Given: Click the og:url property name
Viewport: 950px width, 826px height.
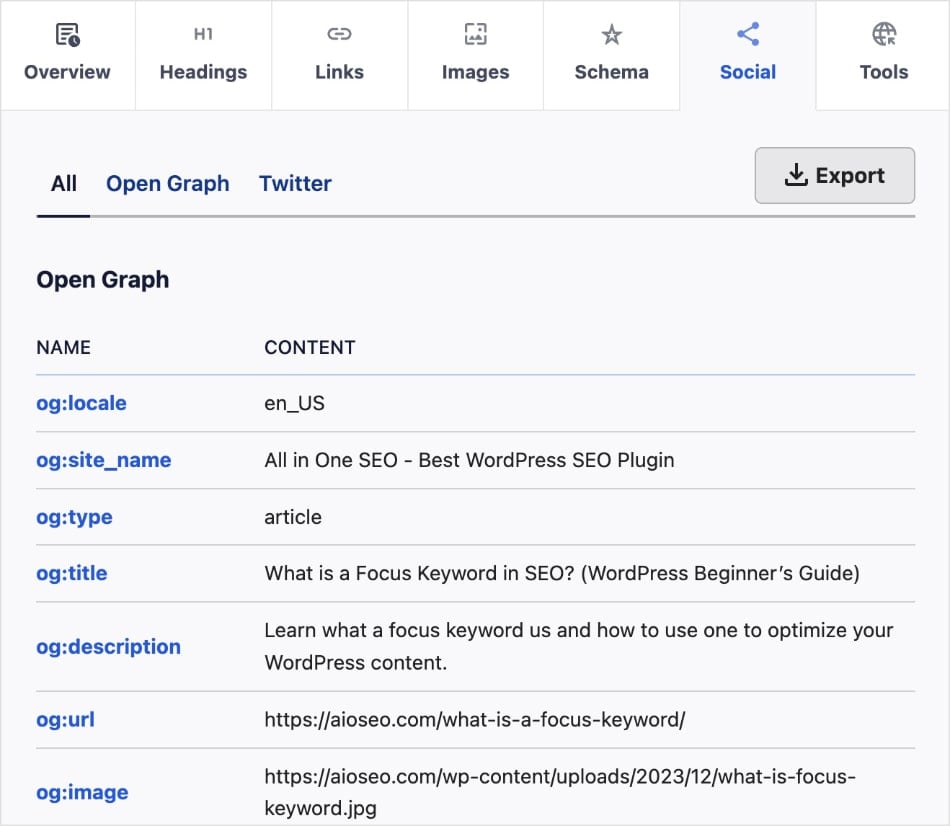Looking at the screenshot, I should 66,719.
